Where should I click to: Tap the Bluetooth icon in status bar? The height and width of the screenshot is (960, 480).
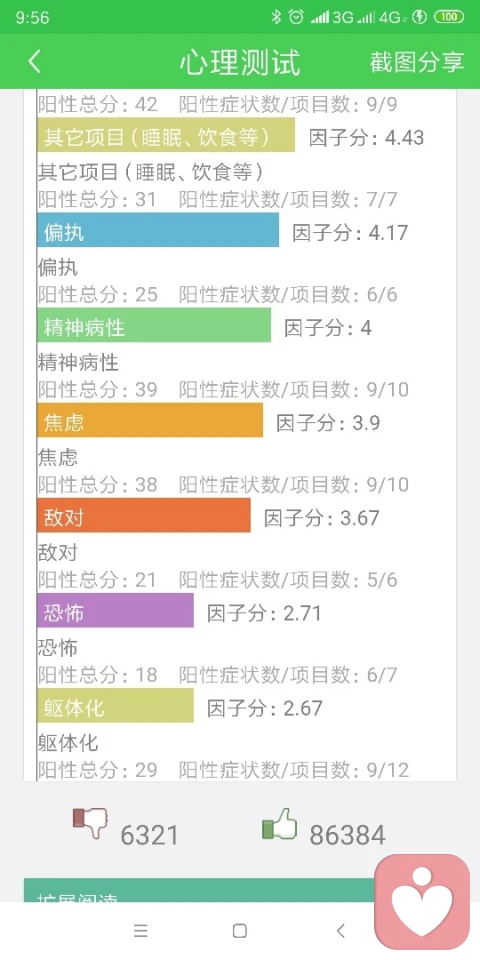coord(276,17)
